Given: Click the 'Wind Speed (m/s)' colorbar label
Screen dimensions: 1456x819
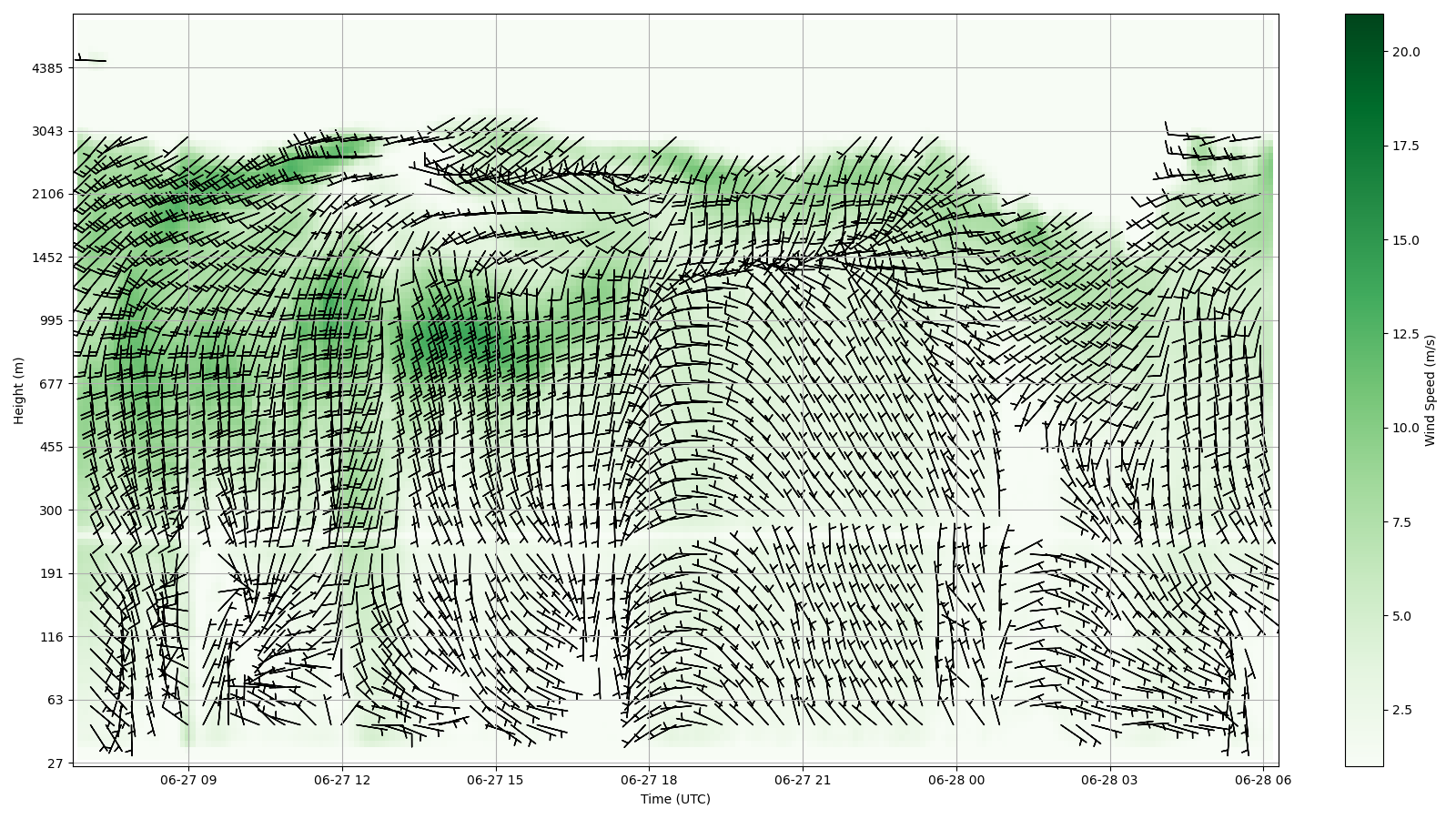Looking at the screenshot, I should [1430, 390].
